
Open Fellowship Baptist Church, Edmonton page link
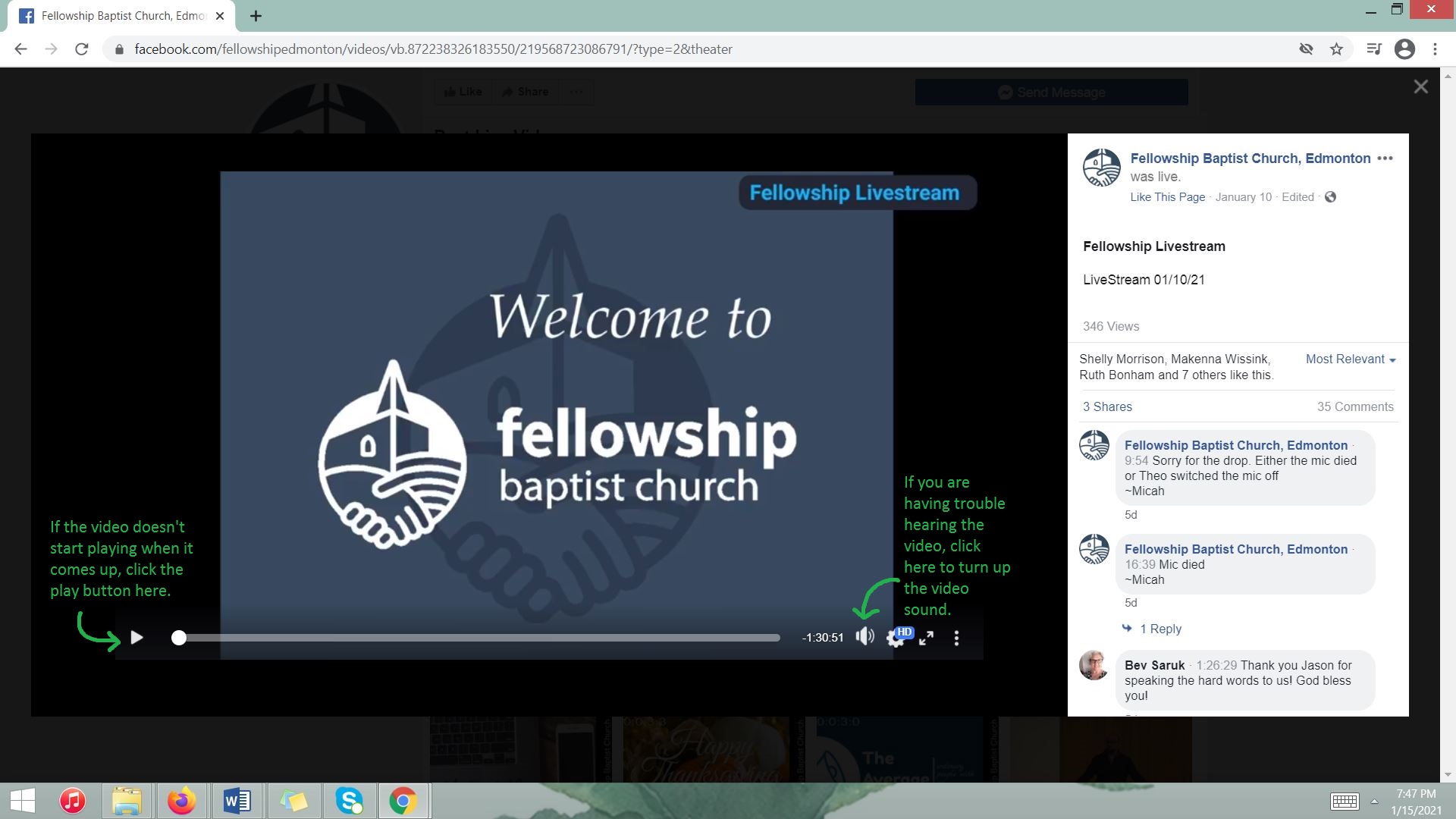pyautogui.click(x=1250, y=158)
